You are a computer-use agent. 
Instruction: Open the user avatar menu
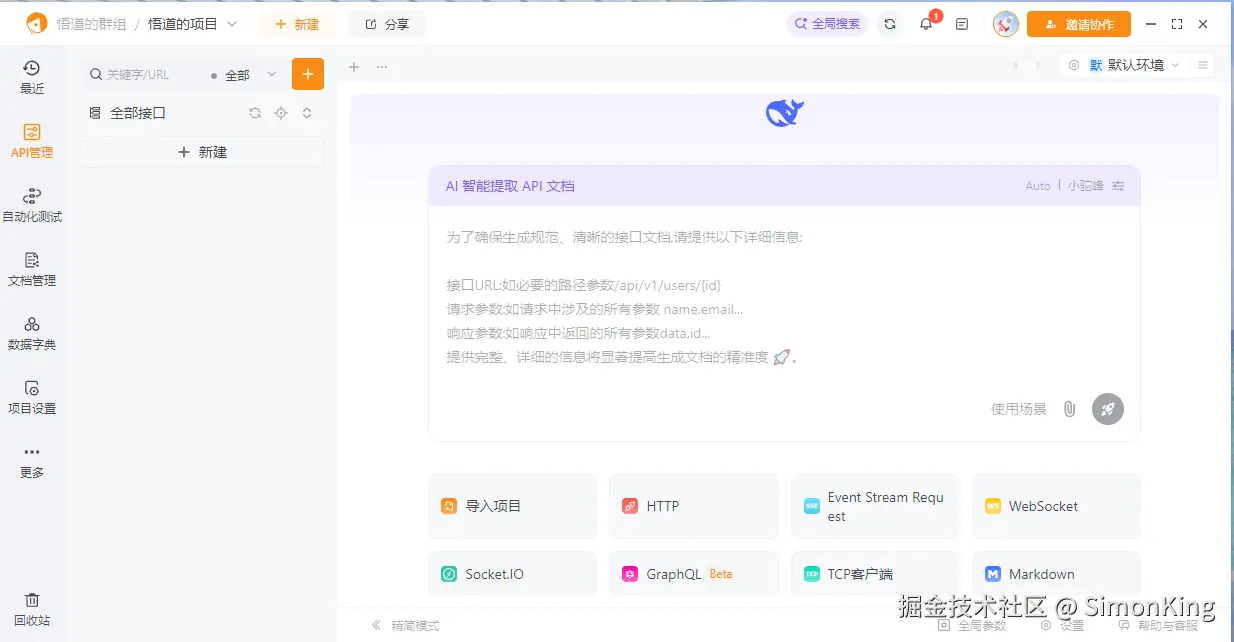[x=1006, y=24]
